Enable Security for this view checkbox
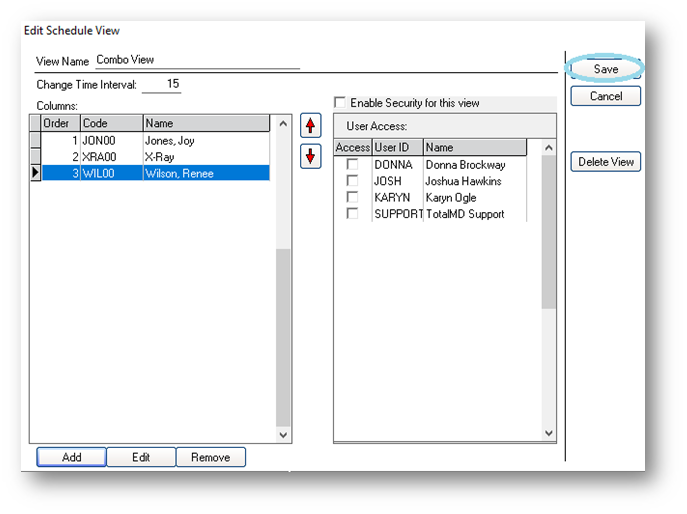The image size is (687, 514). tap(340, 103)
